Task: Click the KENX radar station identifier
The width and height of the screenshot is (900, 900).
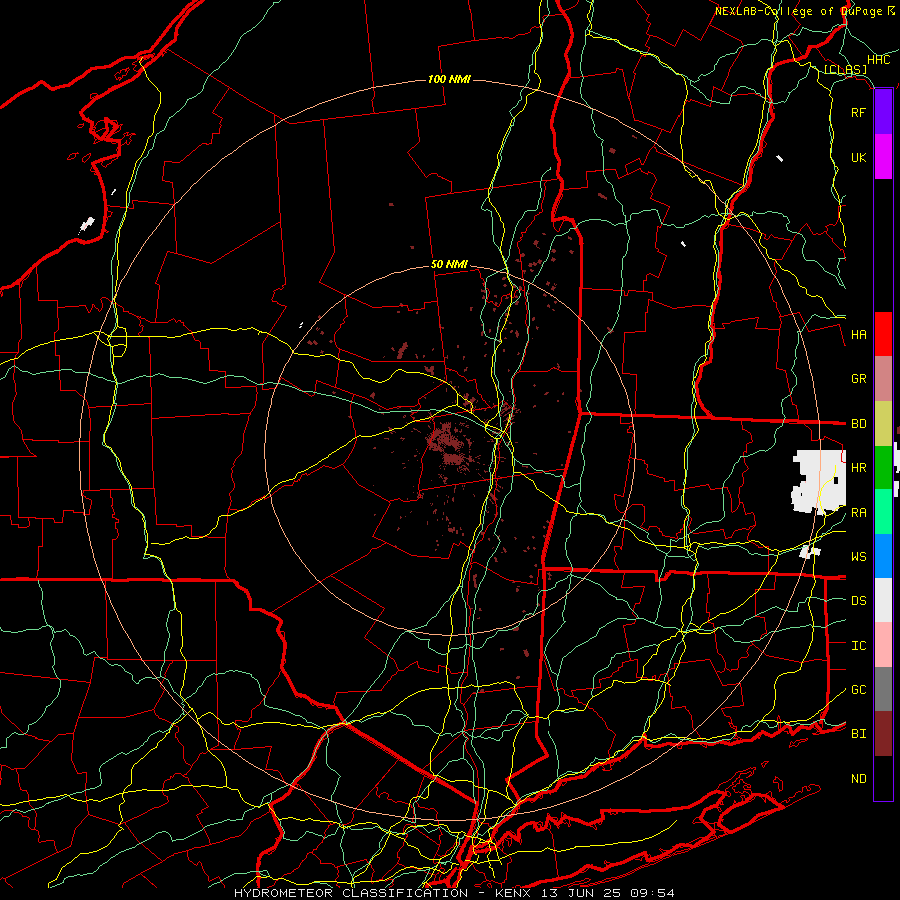Action: [514, 893]
